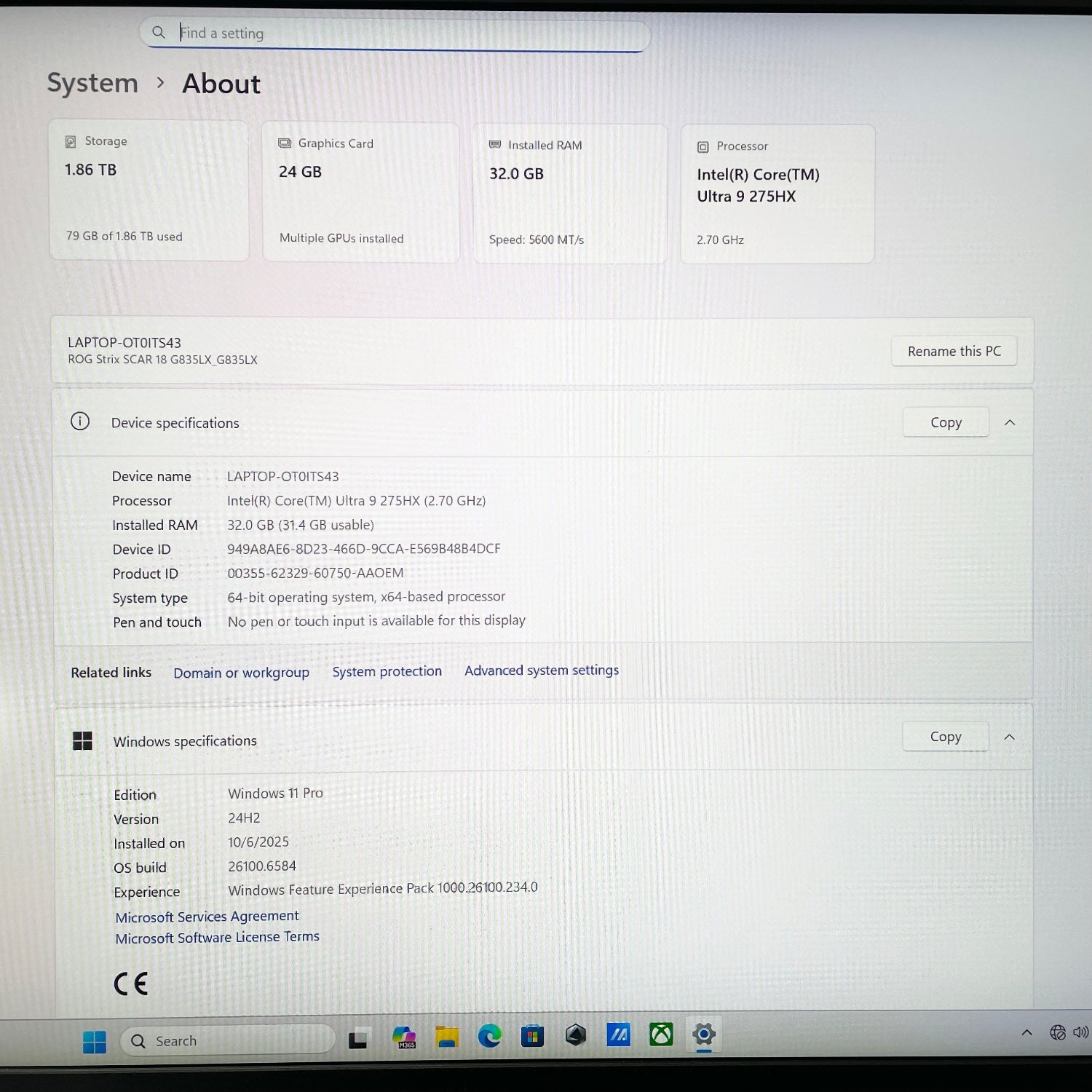Go back to System in breadcrumb

92,83
